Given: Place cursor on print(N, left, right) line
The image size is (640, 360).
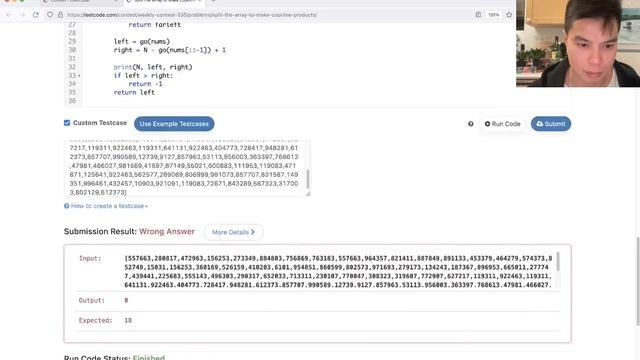Looking at the screenshot, I should (x=153, y=67).
